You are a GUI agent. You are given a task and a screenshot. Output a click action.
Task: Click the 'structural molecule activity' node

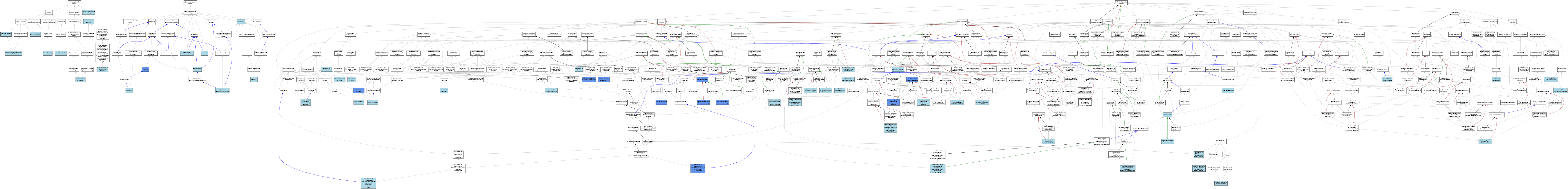click(x=89, y=12)
